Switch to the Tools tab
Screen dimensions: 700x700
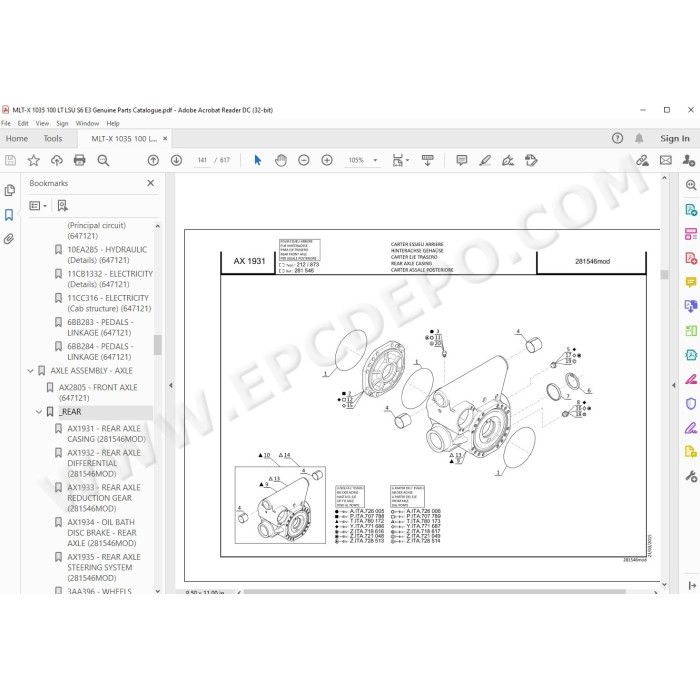[53, 138]
